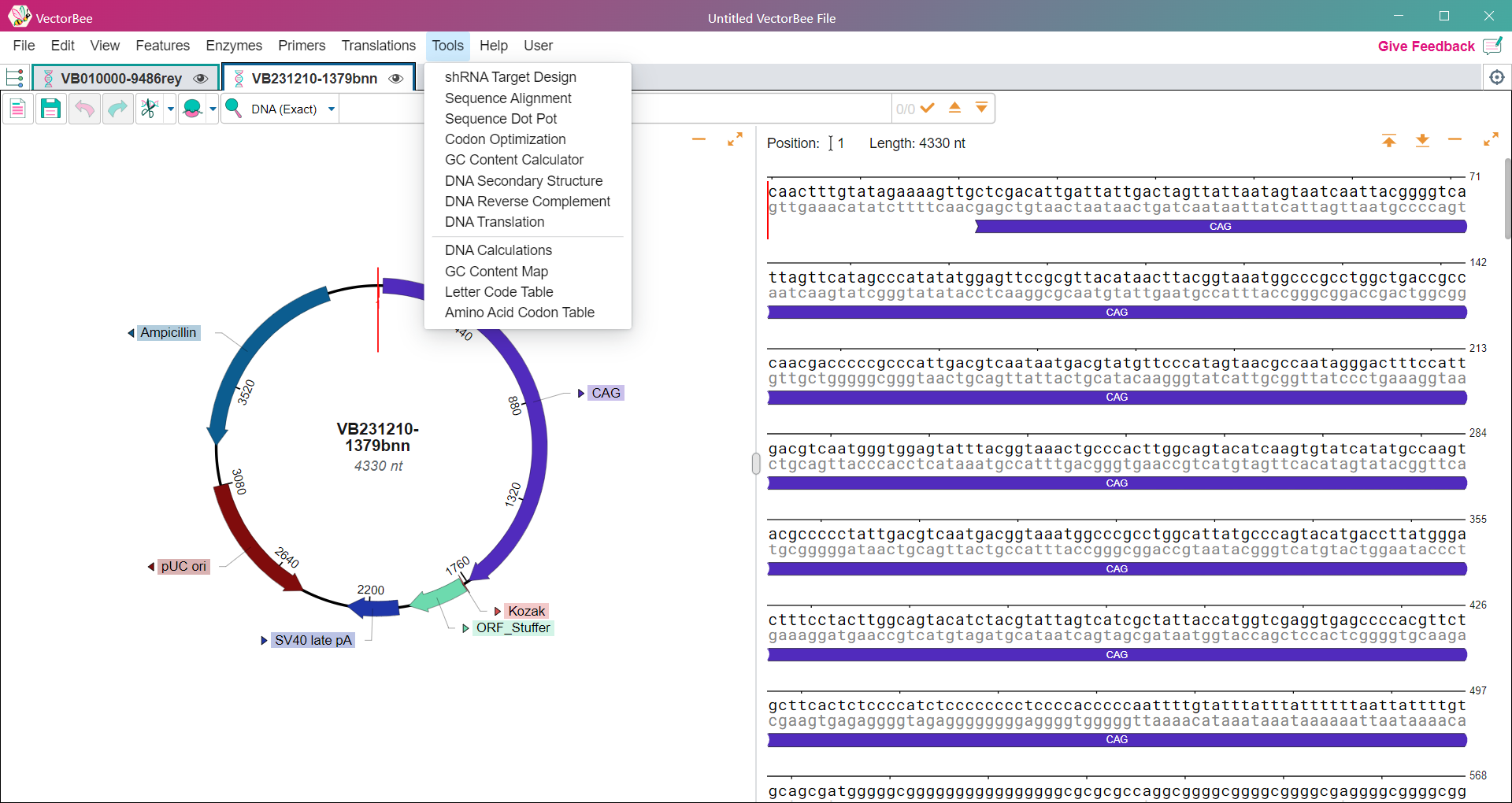Image resolution: width=1512 pixels, height=803 pixels.
Task: Click the Give Feedback link
Action: [x=1425, y=46]
